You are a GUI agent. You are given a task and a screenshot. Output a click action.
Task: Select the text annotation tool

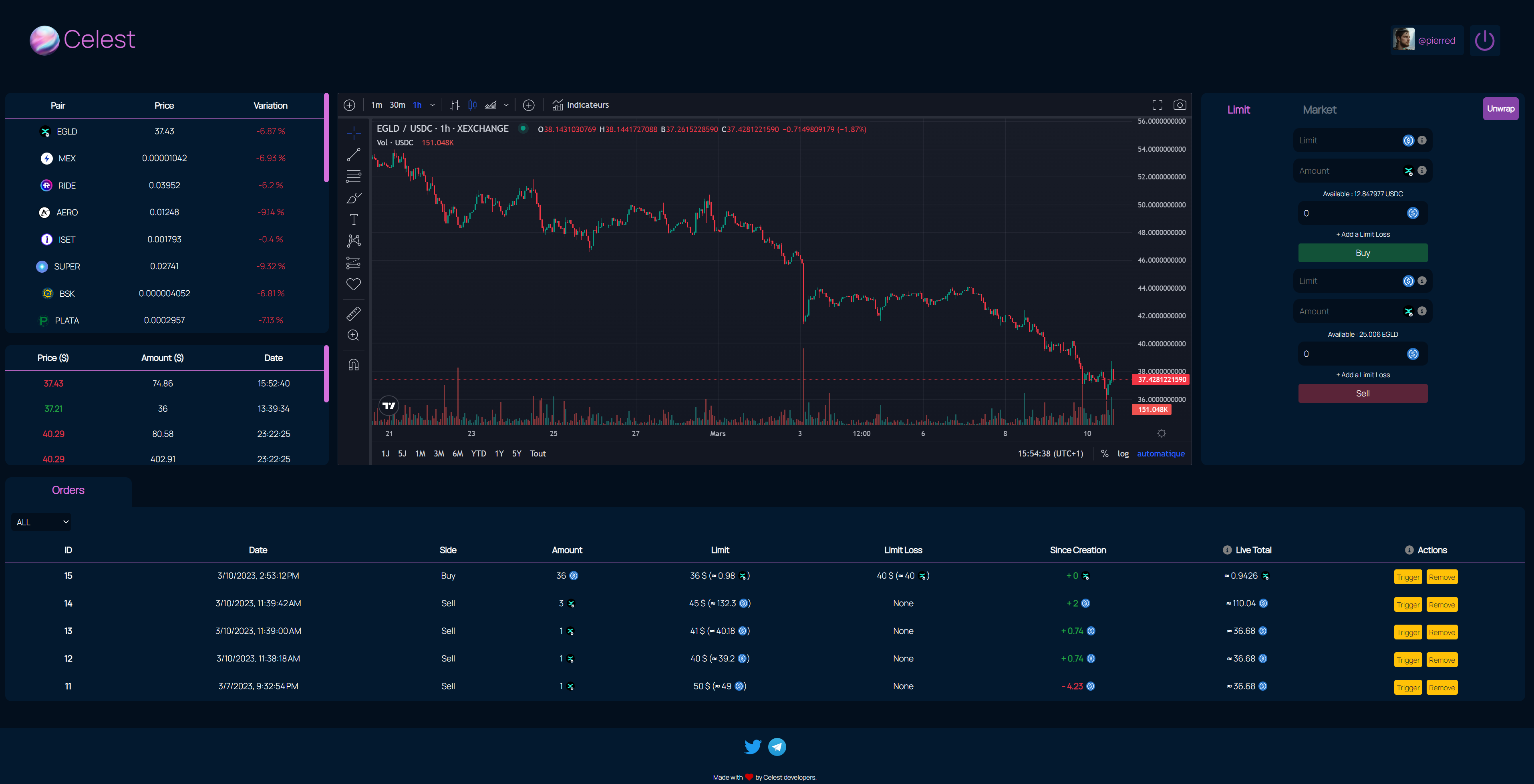354,219
